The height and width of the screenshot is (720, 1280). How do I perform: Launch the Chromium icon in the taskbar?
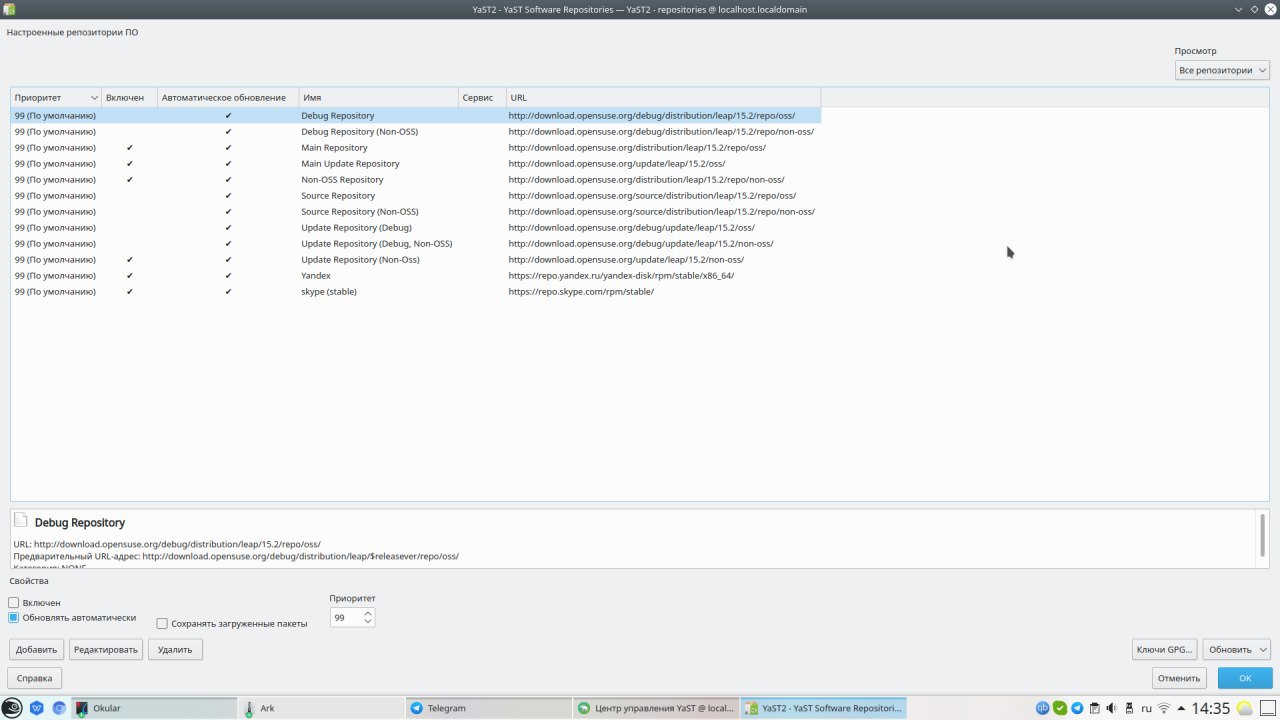[x=59, y=708]
